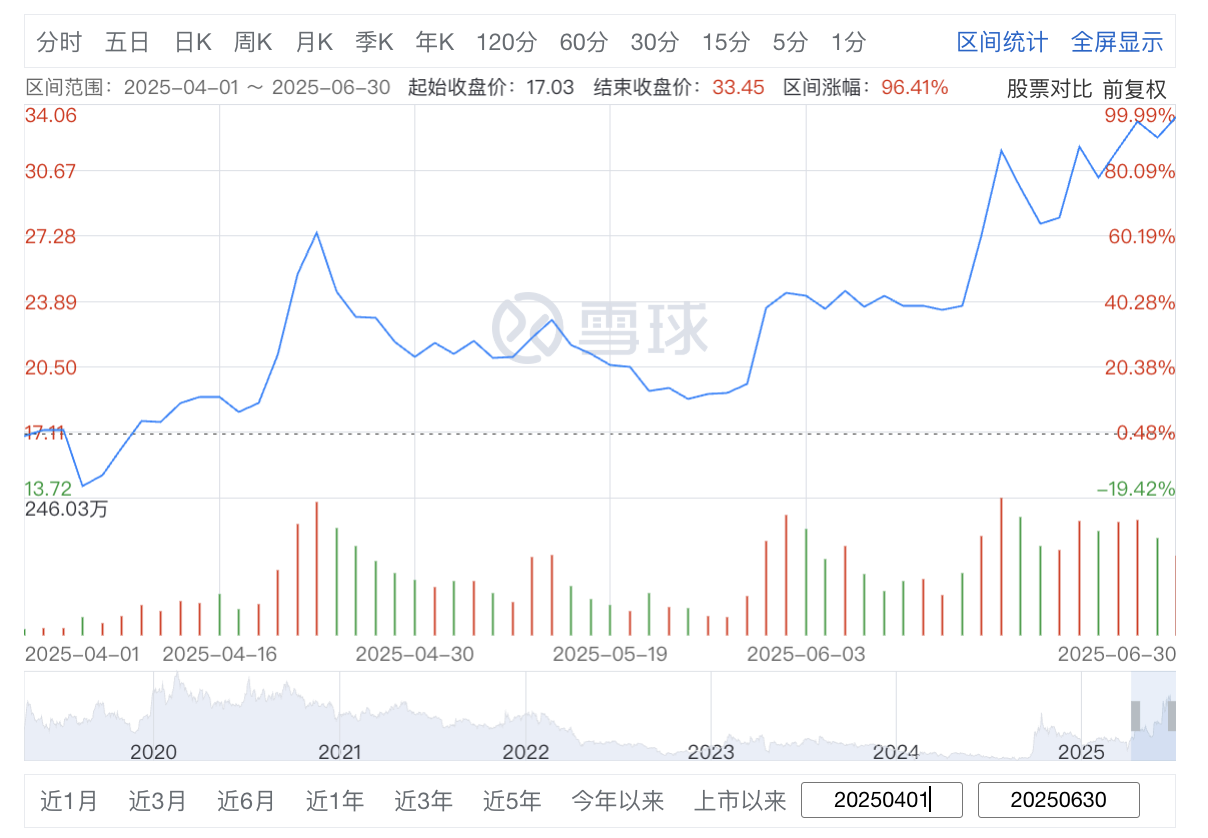Open 全屏显示 fullscreen mode
This screenshot has height=838, width=1208.
1117,42
